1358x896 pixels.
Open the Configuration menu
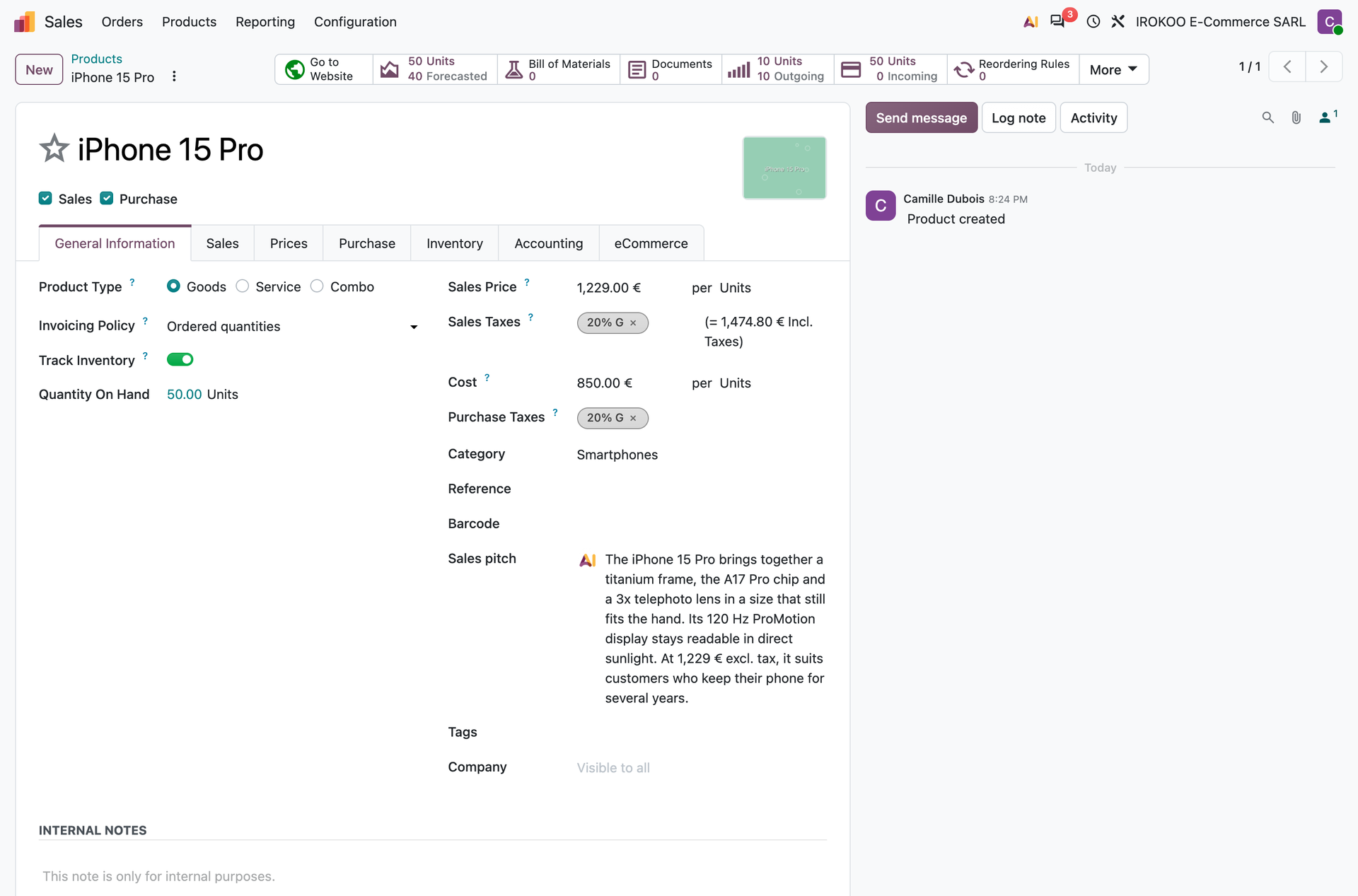click(355, 22)
